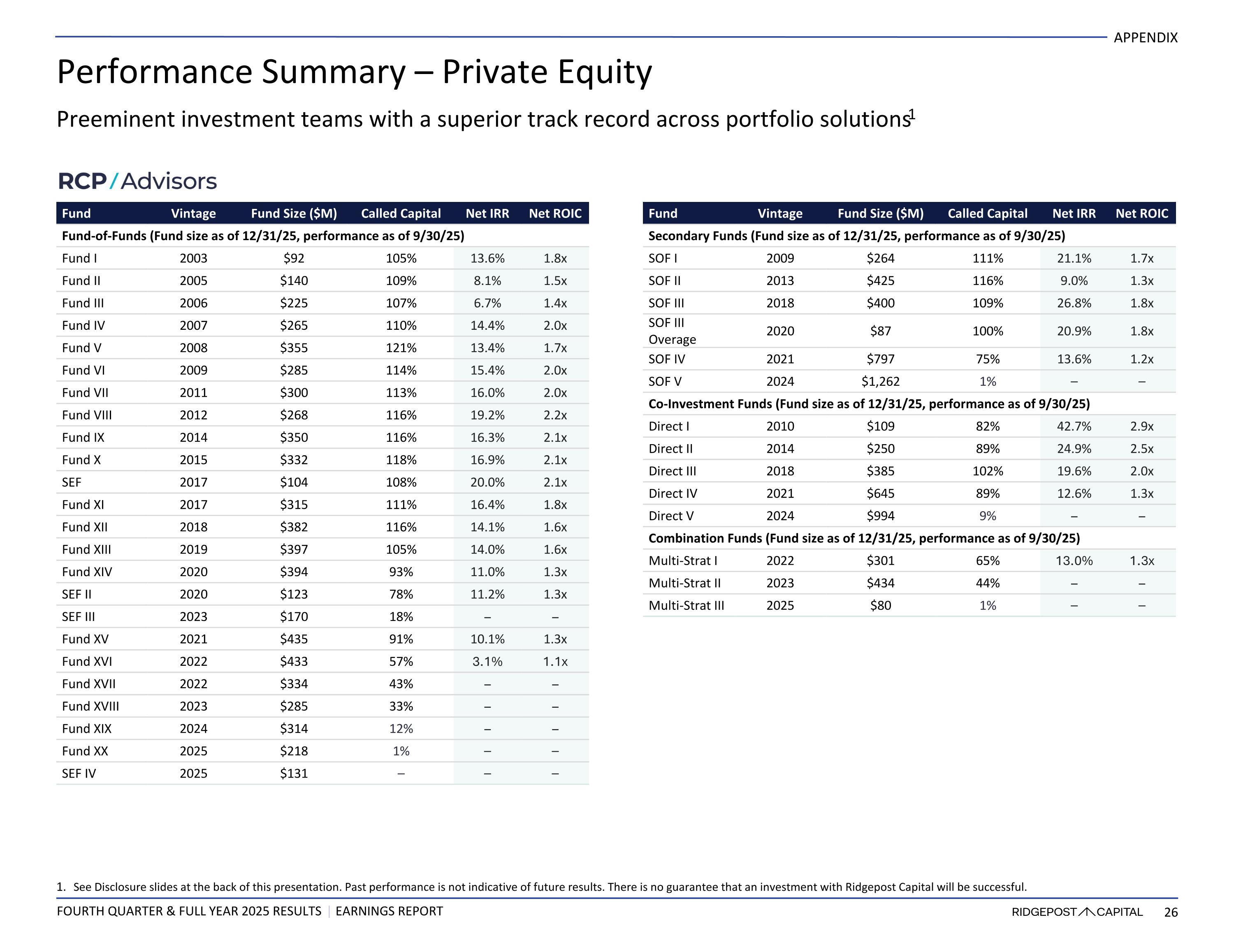Click the Secondary Funds section heading
This screenshot has height=952, width=1234.
[856, 236]
